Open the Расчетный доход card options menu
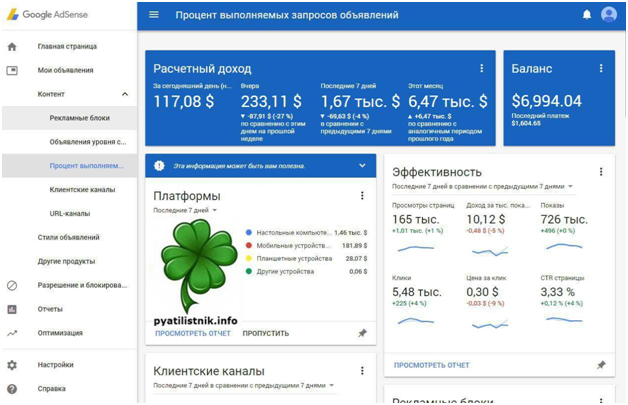The image size is (628, 405). pos(481,69)
